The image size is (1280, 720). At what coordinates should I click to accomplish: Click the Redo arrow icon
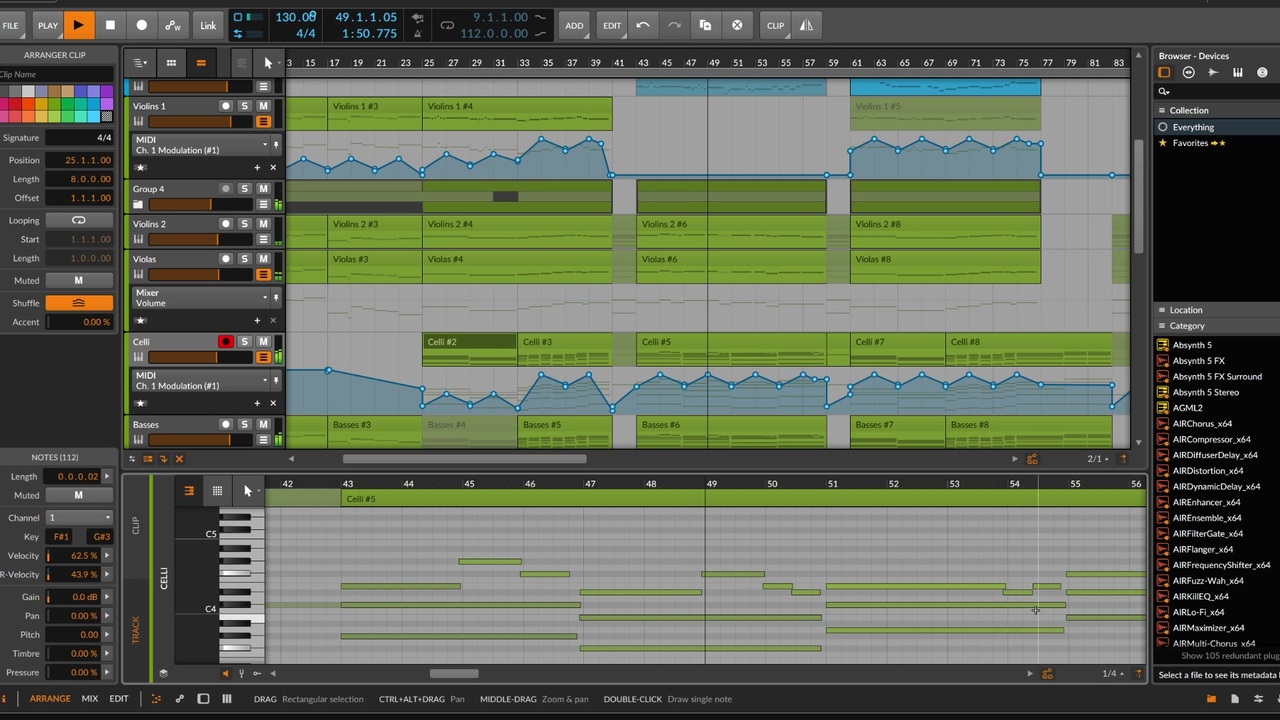point(674,25)
